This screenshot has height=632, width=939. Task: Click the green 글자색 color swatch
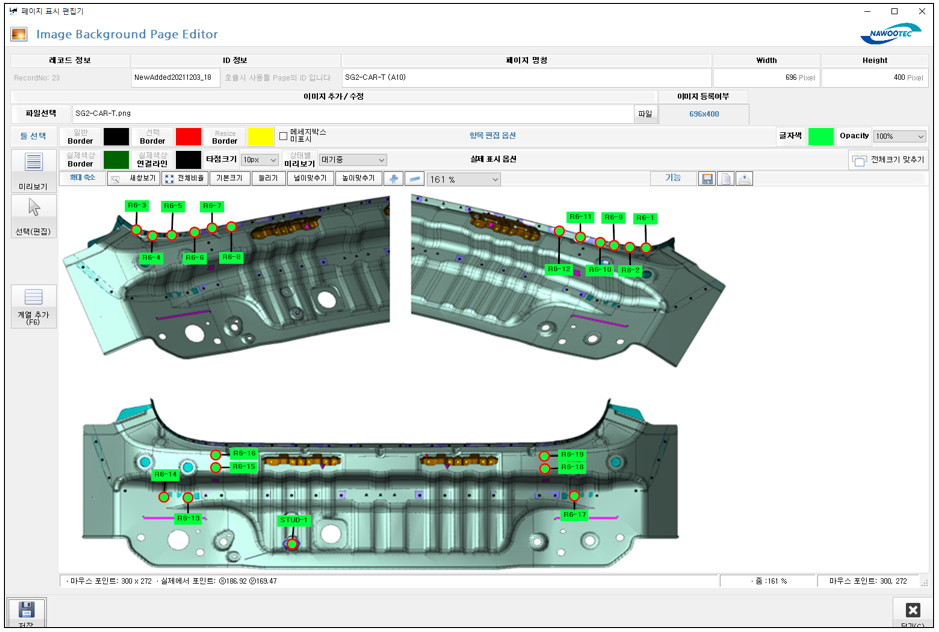[x=821, y=136]
